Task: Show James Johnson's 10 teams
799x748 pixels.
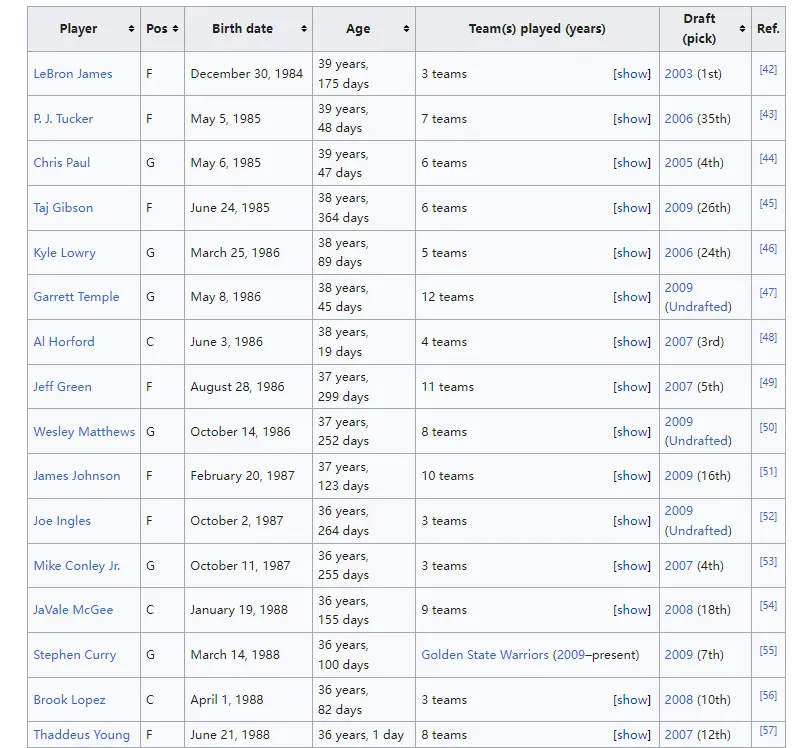Action: point(632,476)
